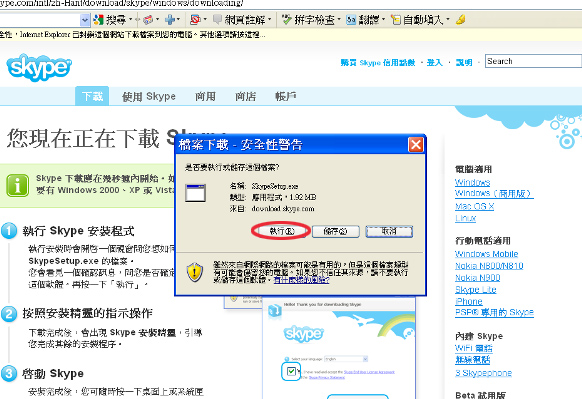Screen dimensions: 582x399
Task: Click the 按照安裝精靈的指示操作 step heading
Action: tap(87, 314)
